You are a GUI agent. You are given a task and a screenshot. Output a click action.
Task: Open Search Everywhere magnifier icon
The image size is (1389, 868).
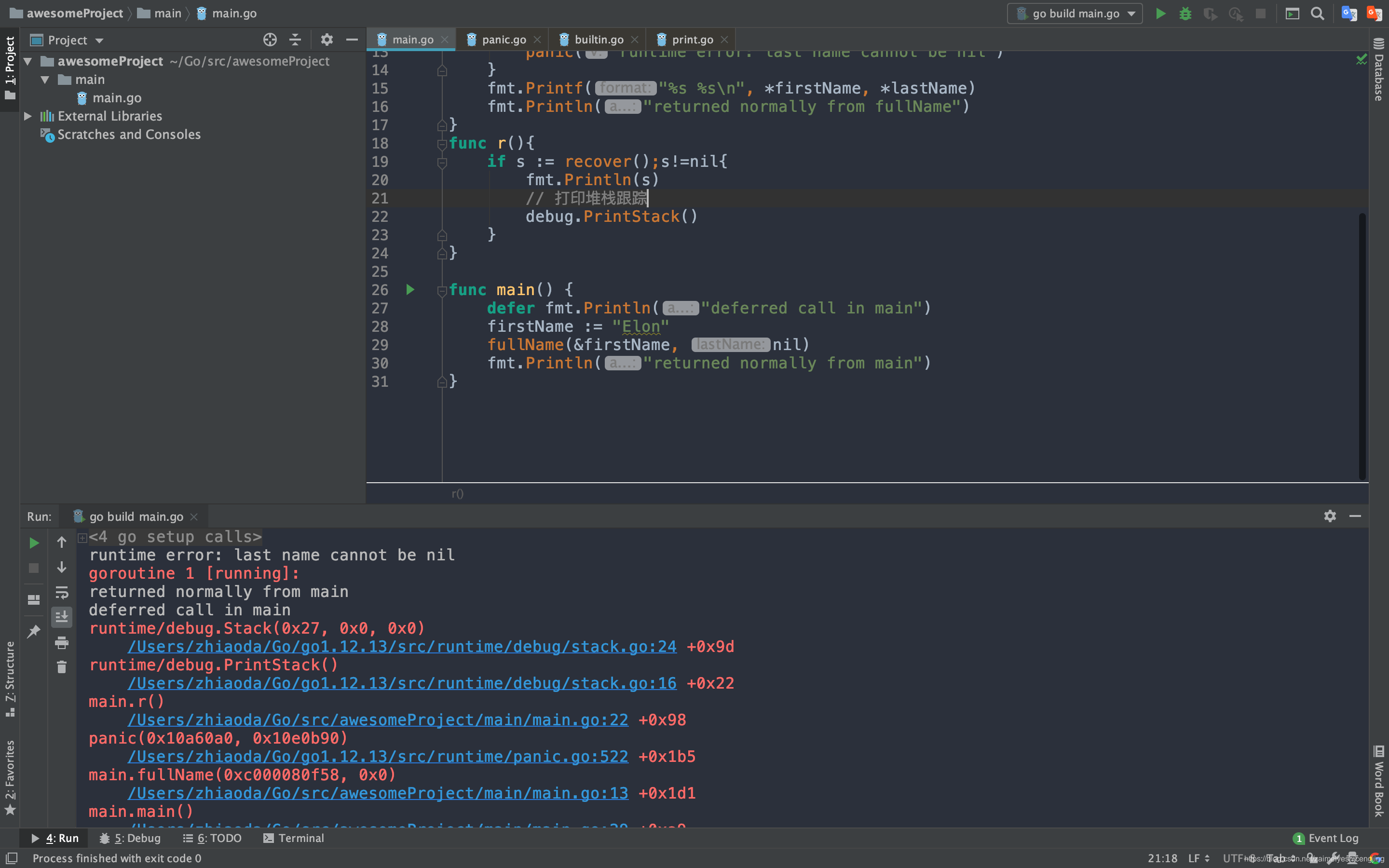point(1317,13)
